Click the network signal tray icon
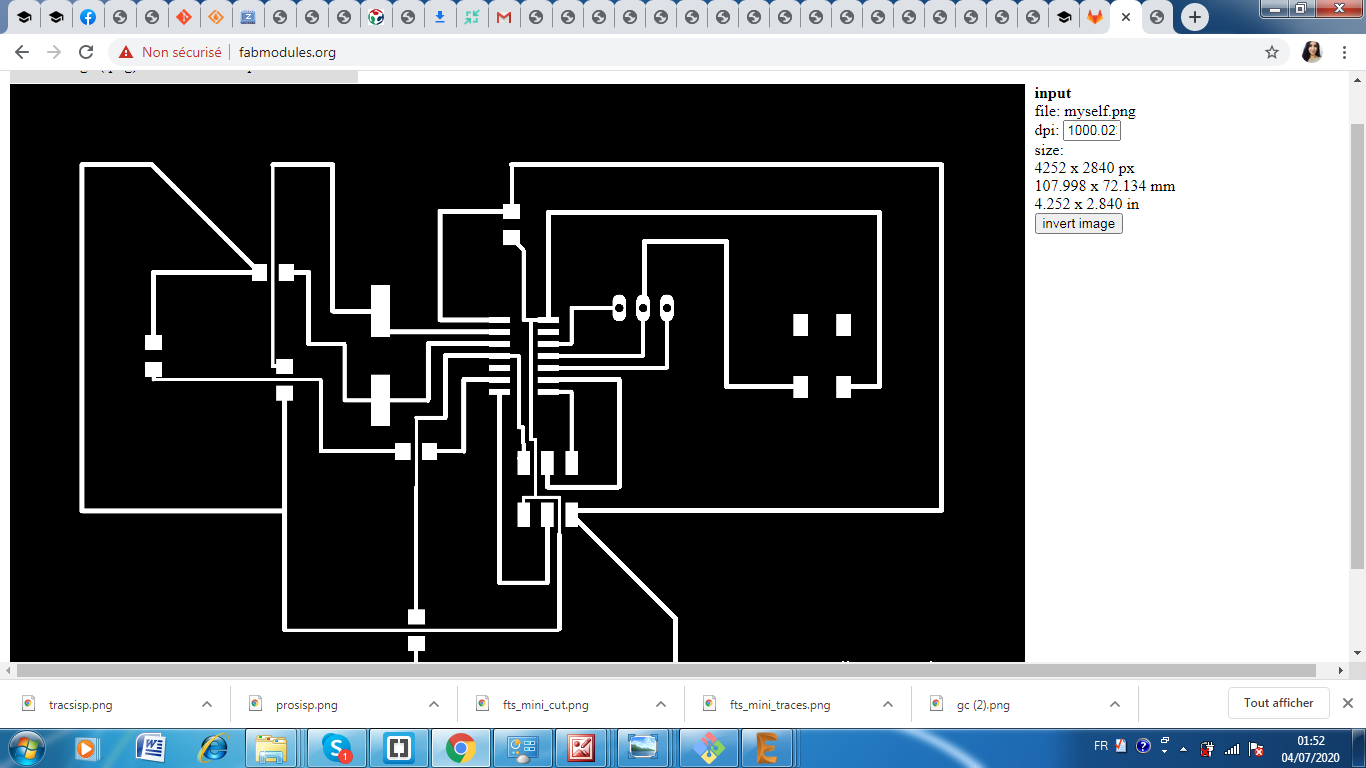Screen dimensions: 1366x768 pyautogui.click(x=1232, y=748)
